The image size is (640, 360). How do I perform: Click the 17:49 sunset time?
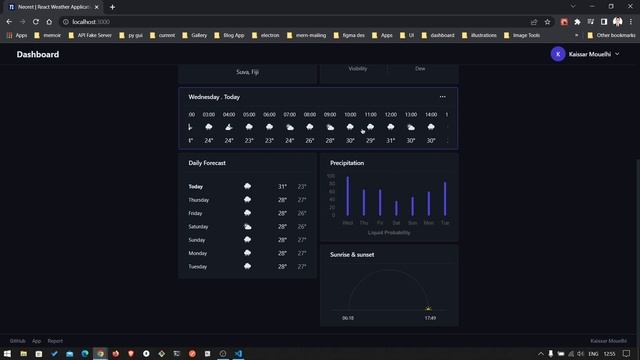pyautogui.click(x=430, y=318)
